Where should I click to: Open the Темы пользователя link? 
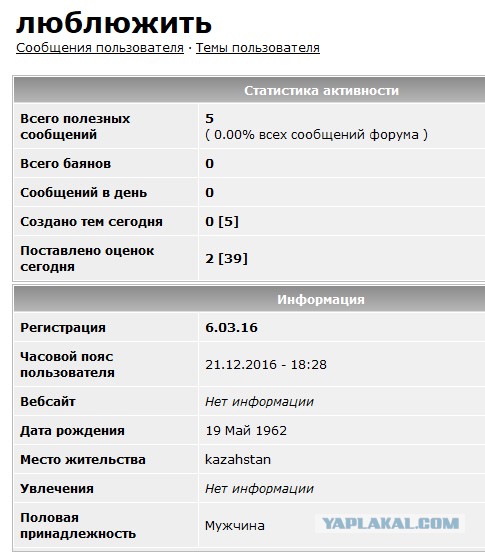(x=257, y=48)
